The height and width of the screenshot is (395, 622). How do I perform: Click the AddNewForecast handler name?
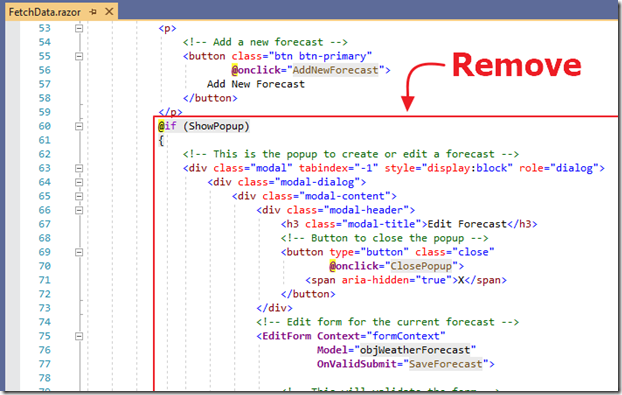click(336, 70)
